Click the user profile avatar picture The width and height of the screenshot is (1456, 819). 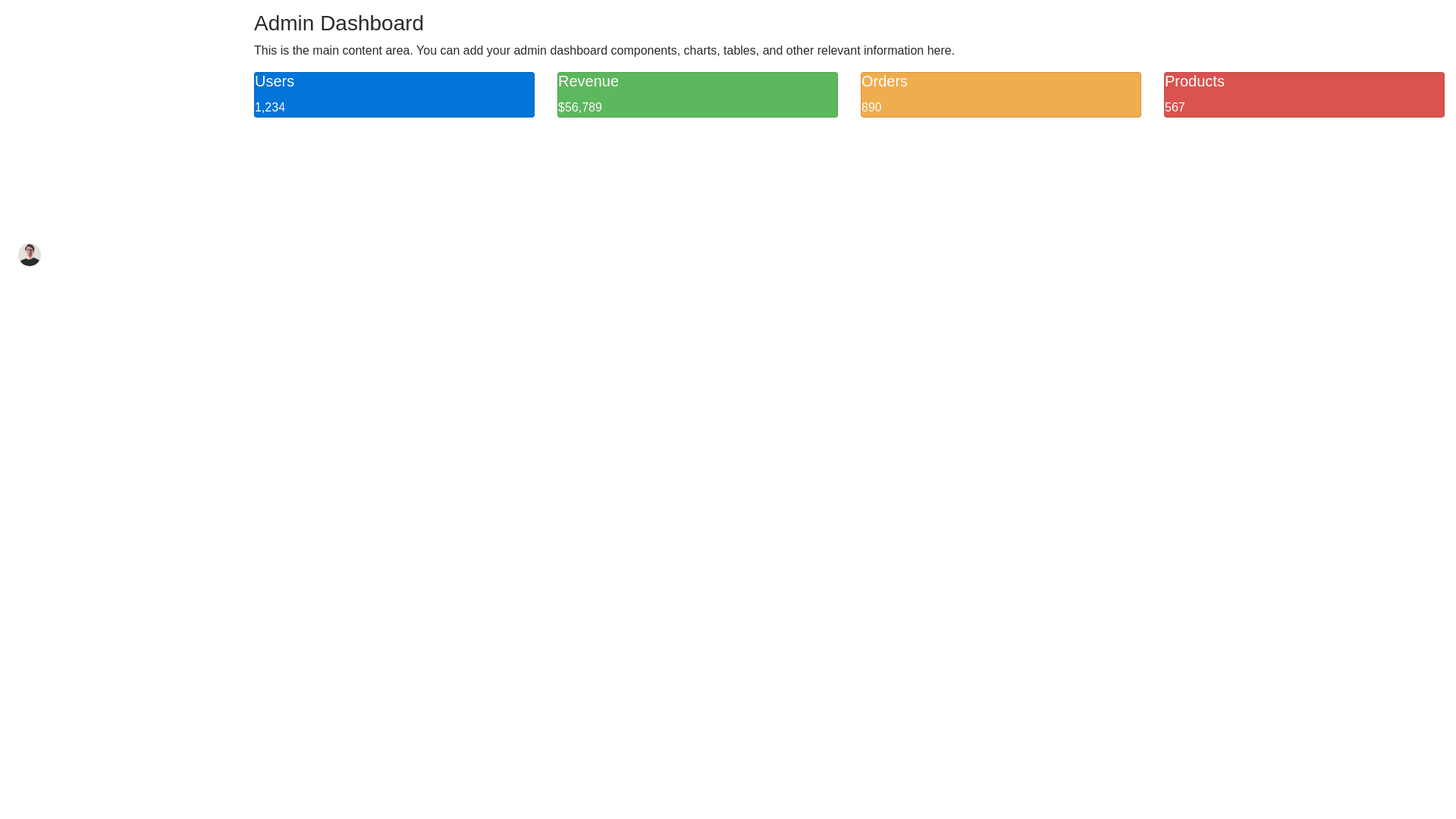[30, 255]
